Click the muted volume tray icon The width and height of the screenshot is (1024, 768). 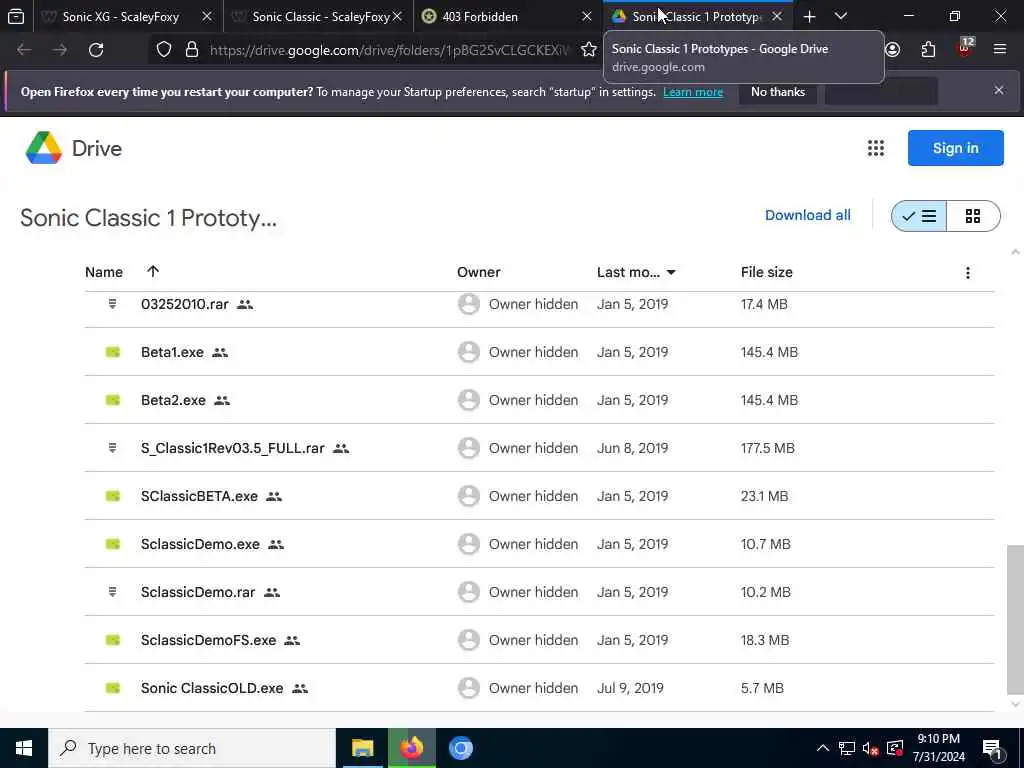870,749
